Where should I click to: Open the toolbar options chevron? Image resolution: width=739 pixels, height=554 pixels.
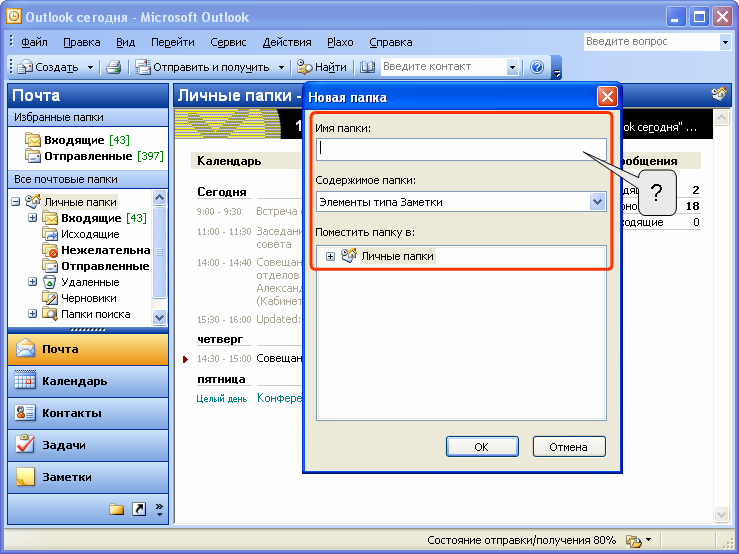556,67
